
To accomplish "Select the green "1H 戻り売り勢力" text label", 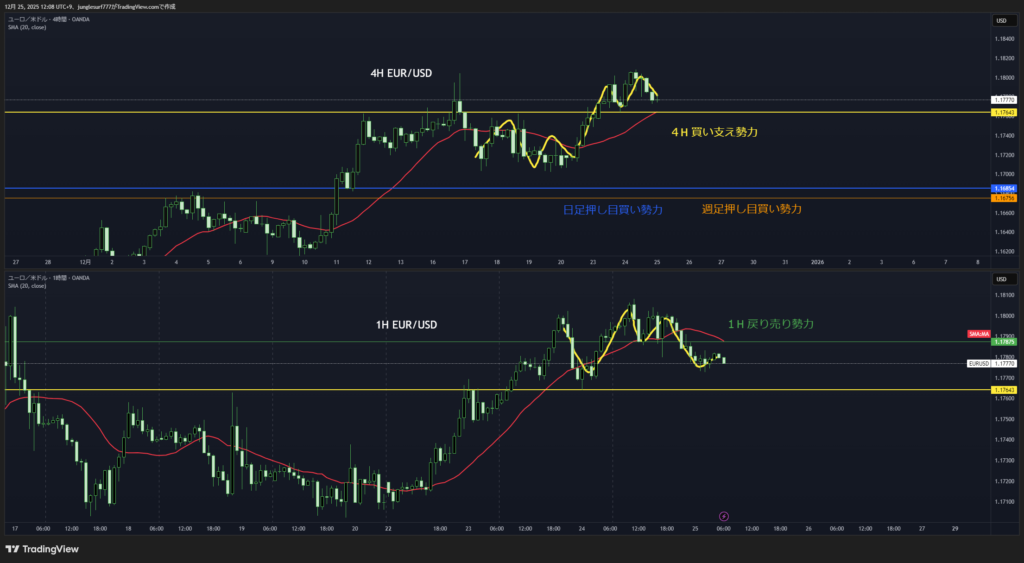I will click(x=770, y=324).
